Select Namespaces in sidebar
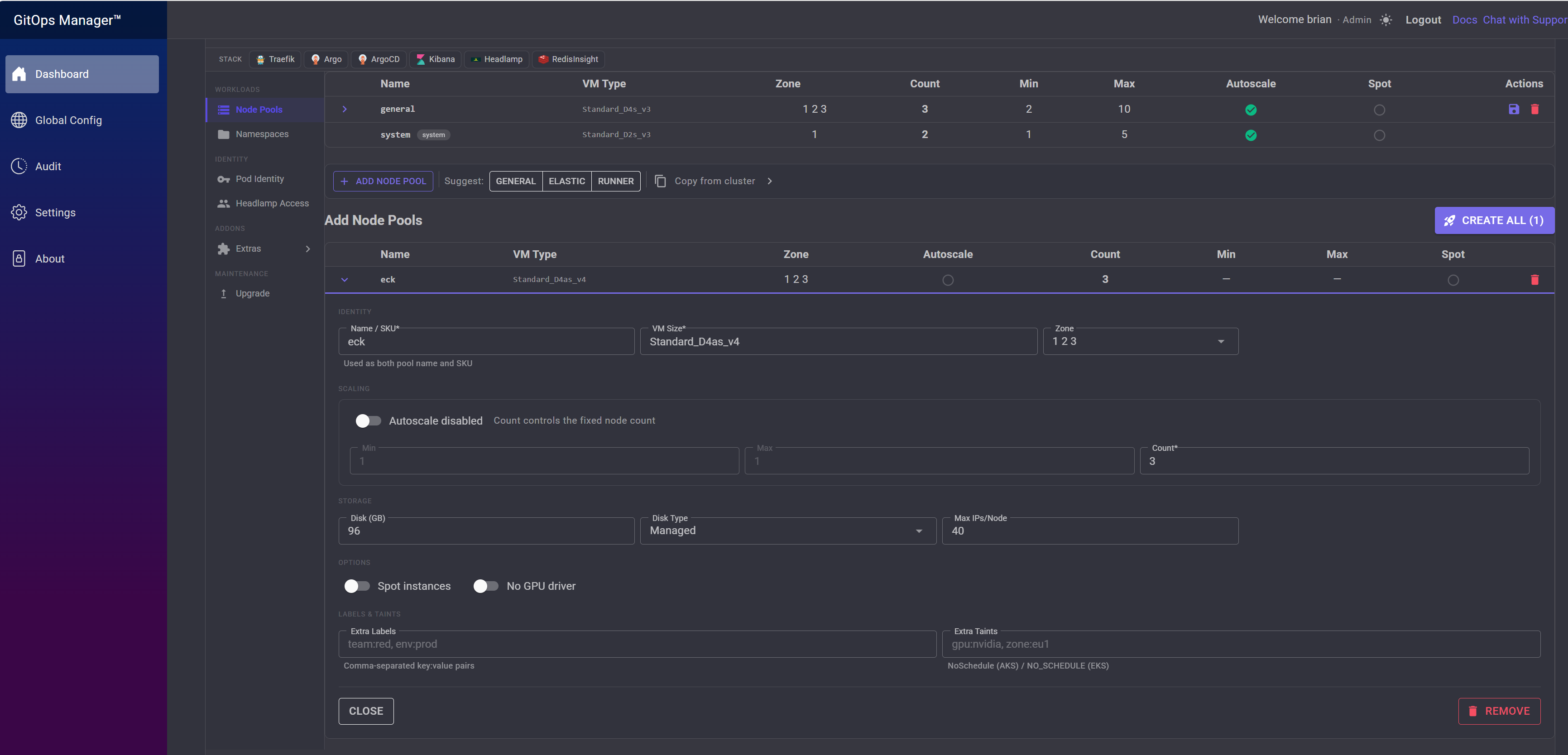The image size is (1568, 755). coord(265,134)
